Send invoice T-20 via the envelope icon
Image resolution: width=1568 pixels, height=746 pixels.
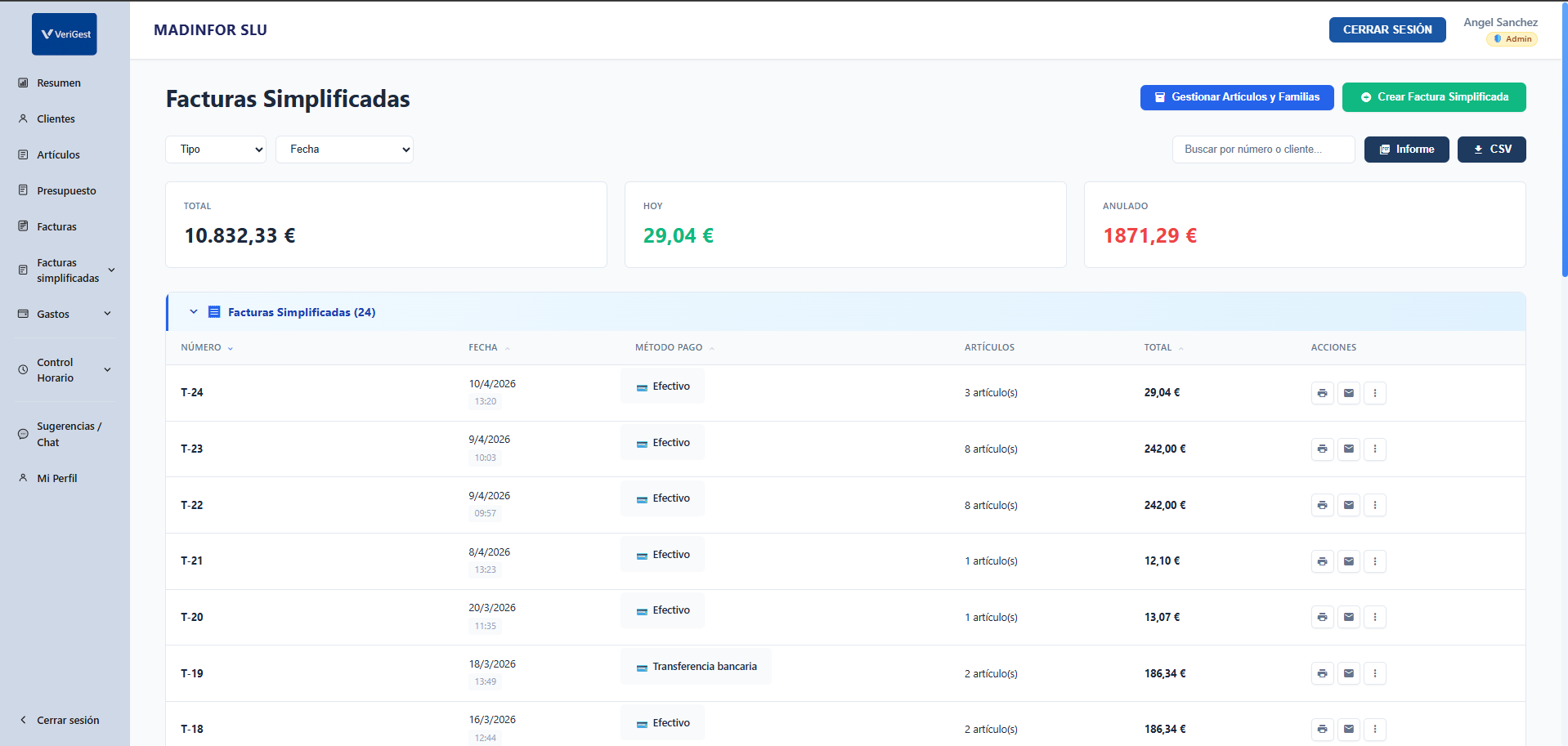[x=1348, y=617]
